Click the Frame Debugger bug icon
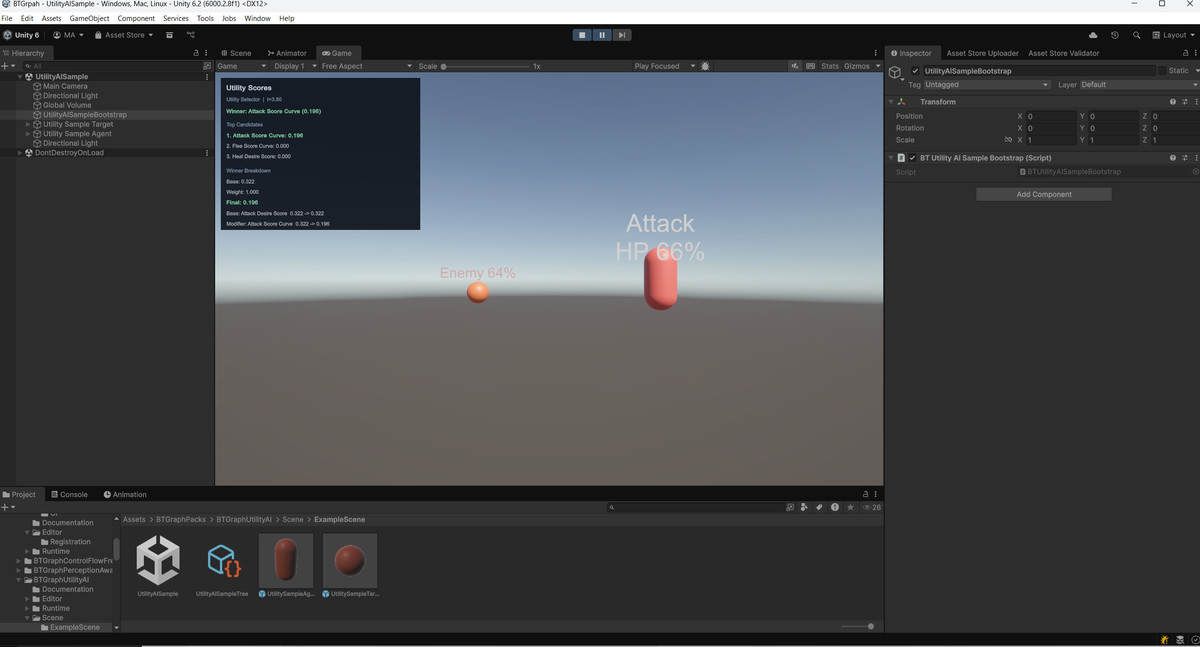This screenshot has width=1200, height=647. pyautogui.click(x=706, y=66)
